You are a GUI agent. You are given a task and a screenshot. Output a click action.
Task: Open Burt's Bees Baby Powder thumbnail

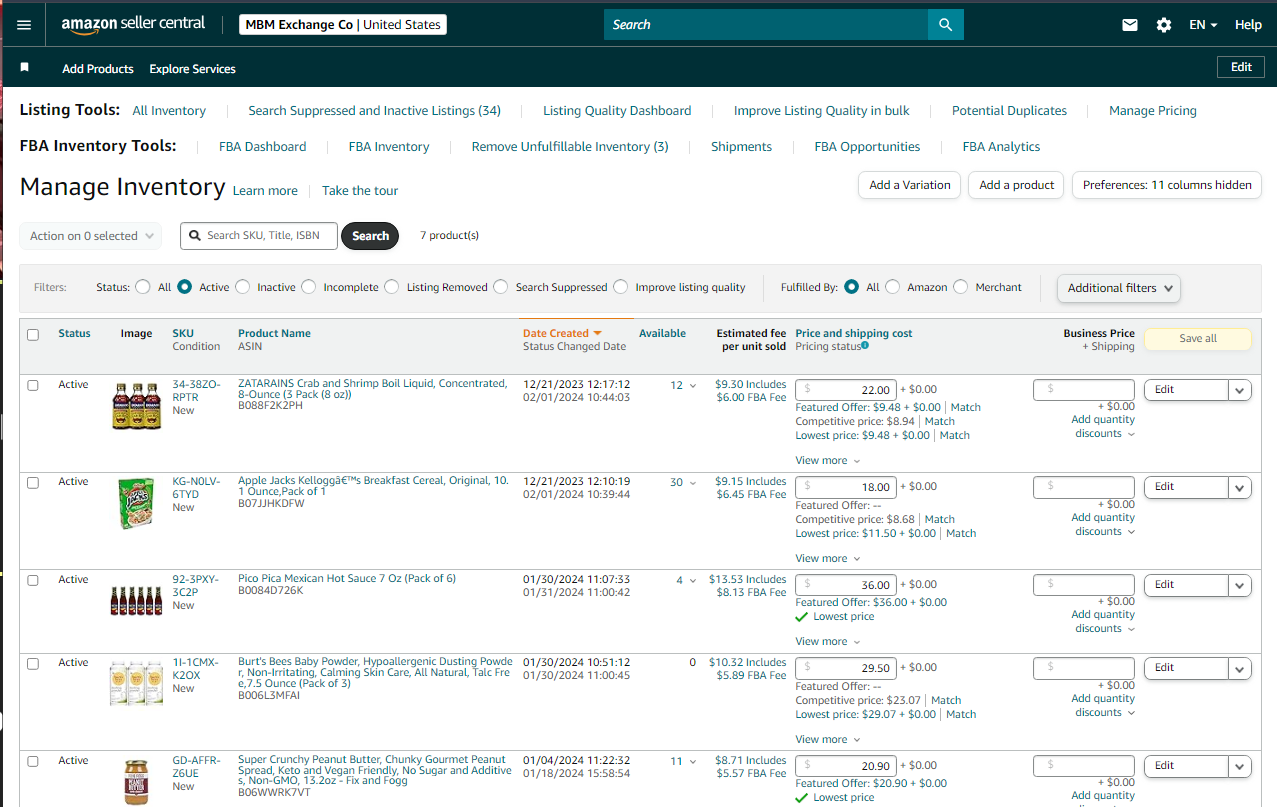[136, 683]
